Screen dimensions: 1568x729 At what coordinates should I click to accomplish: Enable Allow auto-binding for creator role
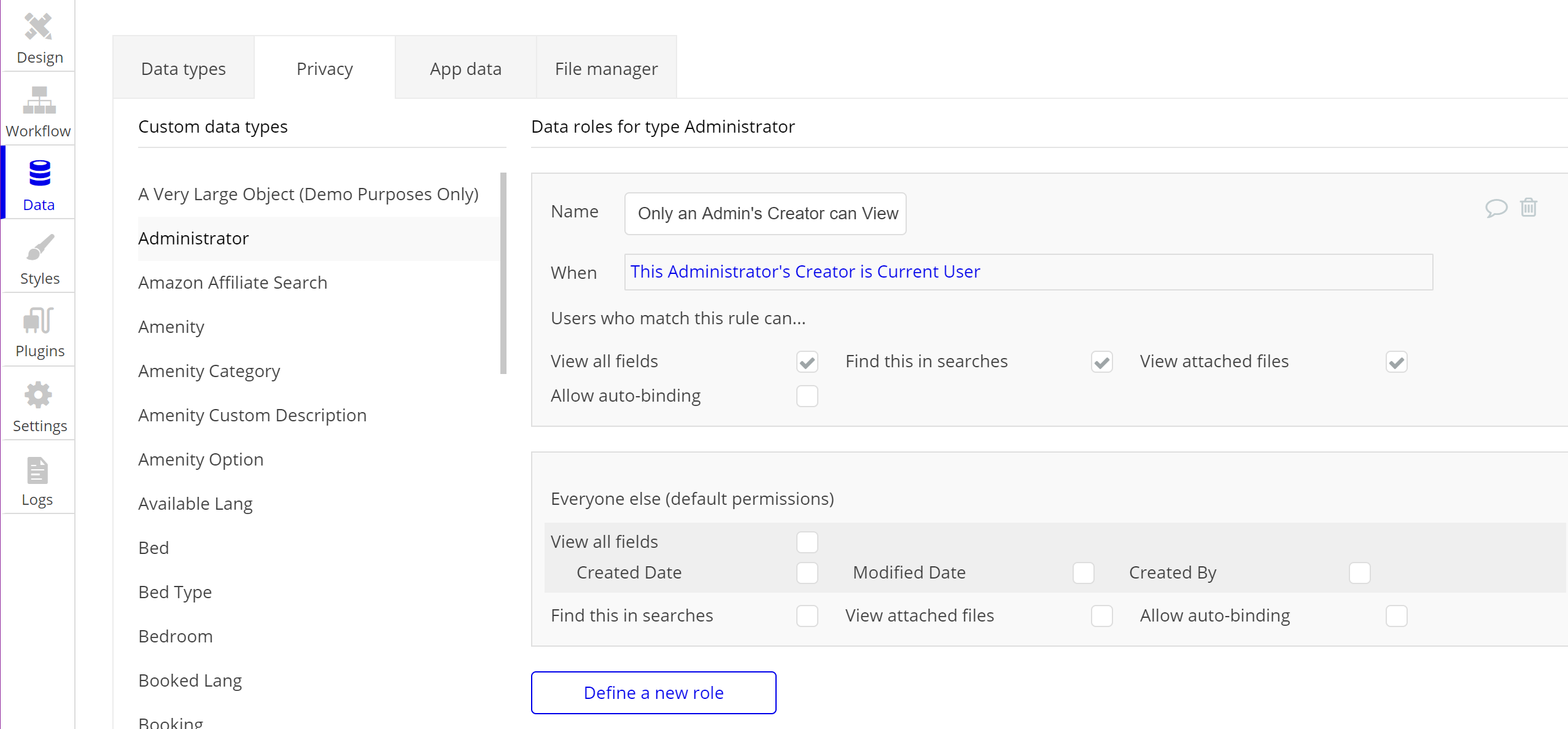[x=807, y=396]
